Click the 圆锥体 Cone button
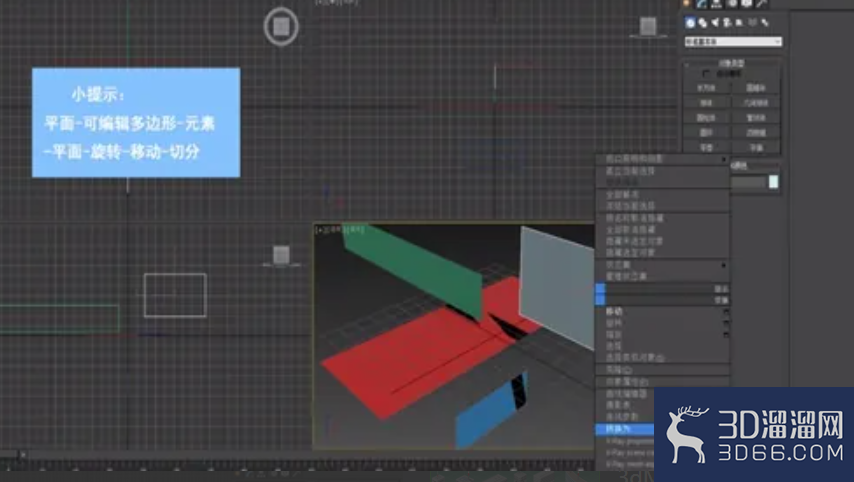Image resolution: width=854 pixels, height=482 pixels. (756, 88)
